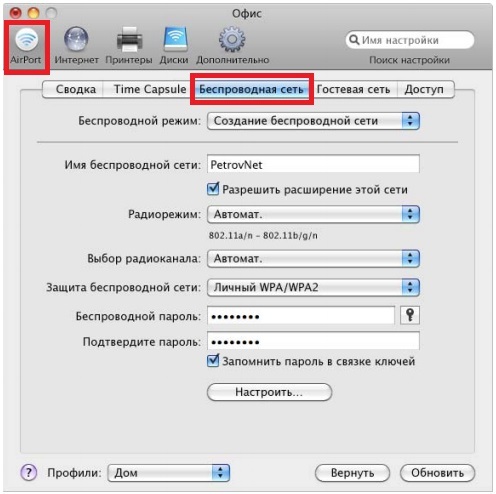
Task: Click the key icon beside password field
Action: point(410,315)
